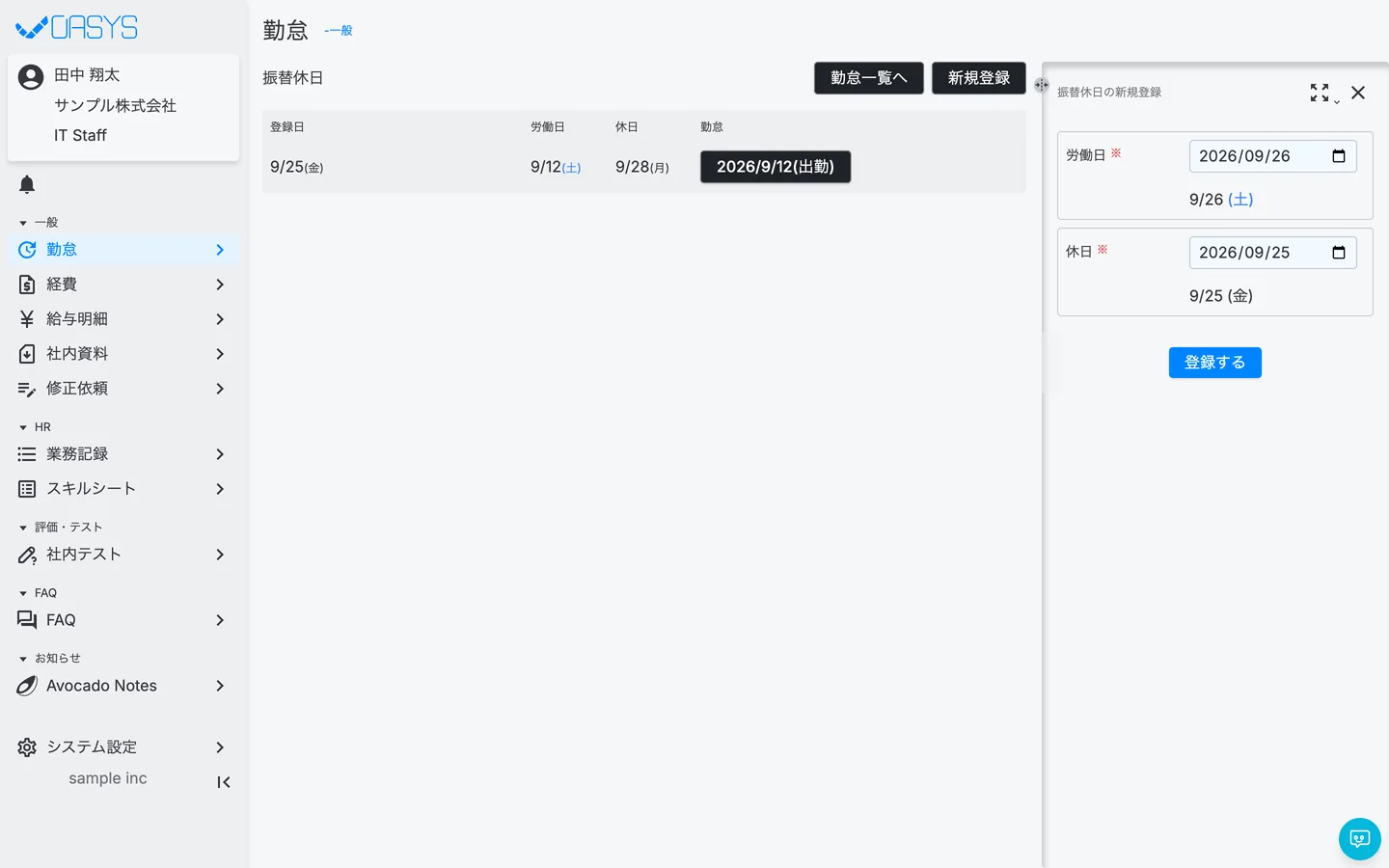Open the 業務記録 menu item
The height and width of the screenshot is (868, 1389).
click(x=123, y=454)
